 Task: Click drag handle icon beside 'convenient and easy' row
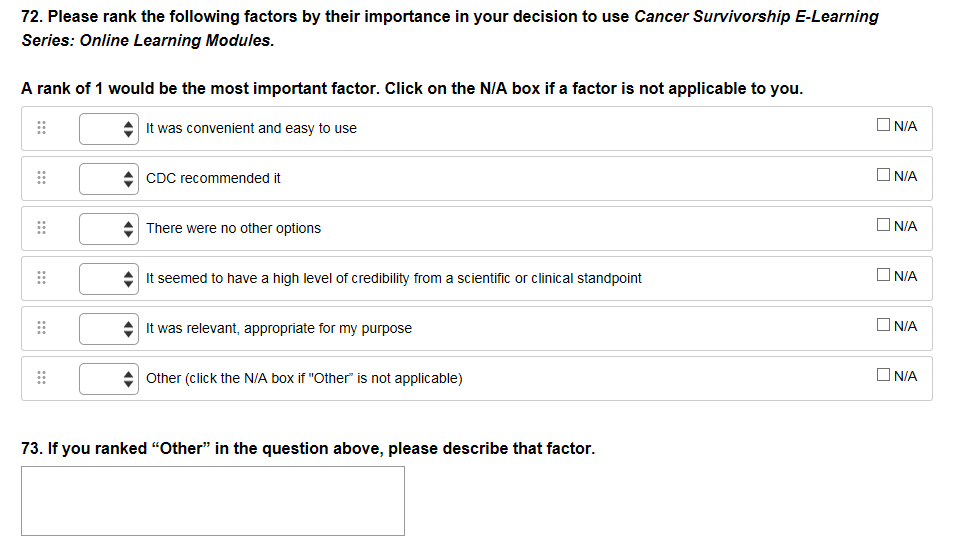pyautogui.click(x=42, y=128)
